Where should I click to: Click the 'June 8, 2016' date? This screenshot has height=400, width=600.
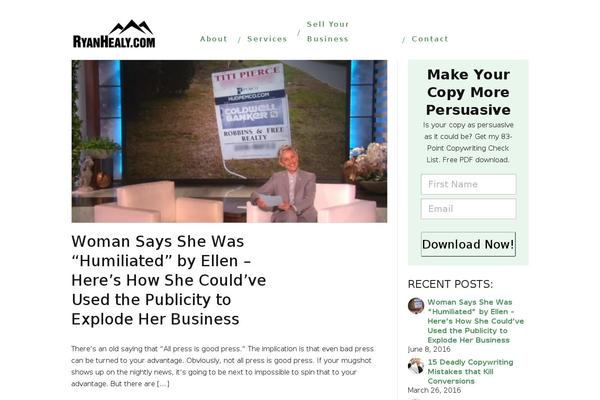click(x=429, y=349)
